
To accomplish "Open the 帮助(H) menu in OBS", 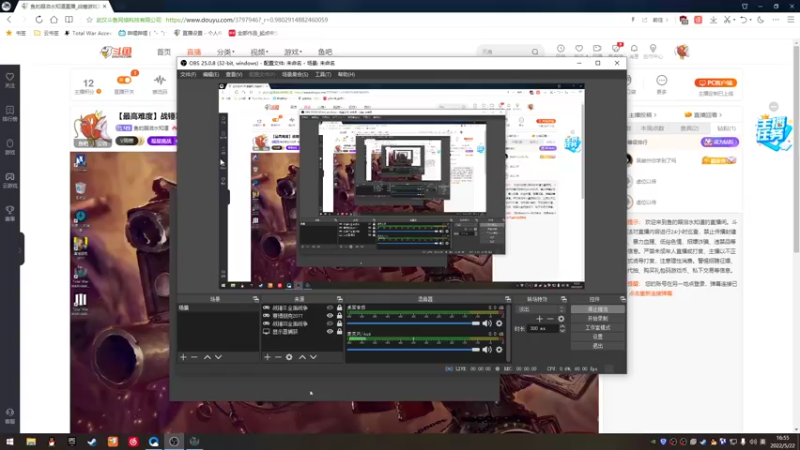I will point(346,74).
